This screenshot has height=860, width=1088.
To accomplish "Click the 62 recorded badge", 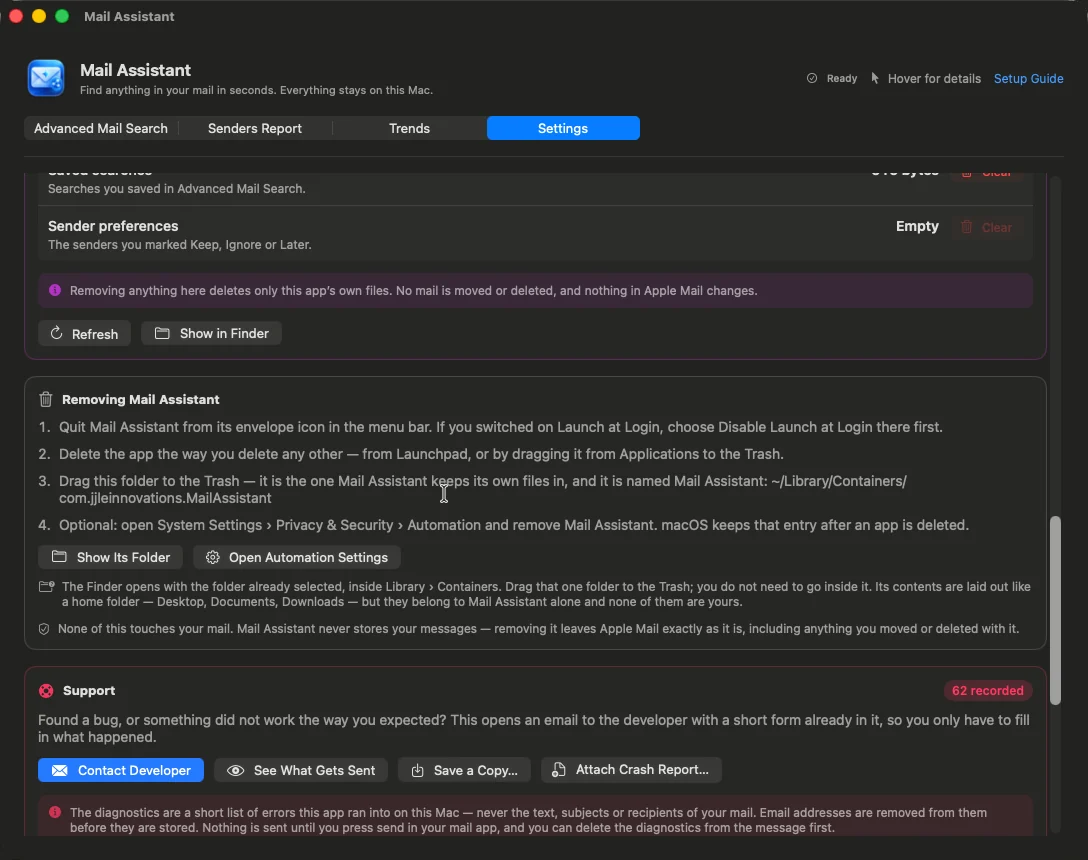I will (x=987, y=691).
